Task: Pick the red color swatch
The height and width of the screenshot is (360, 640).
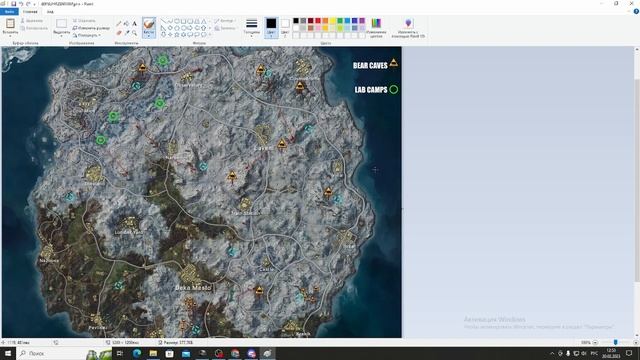Action: point(318,21)
